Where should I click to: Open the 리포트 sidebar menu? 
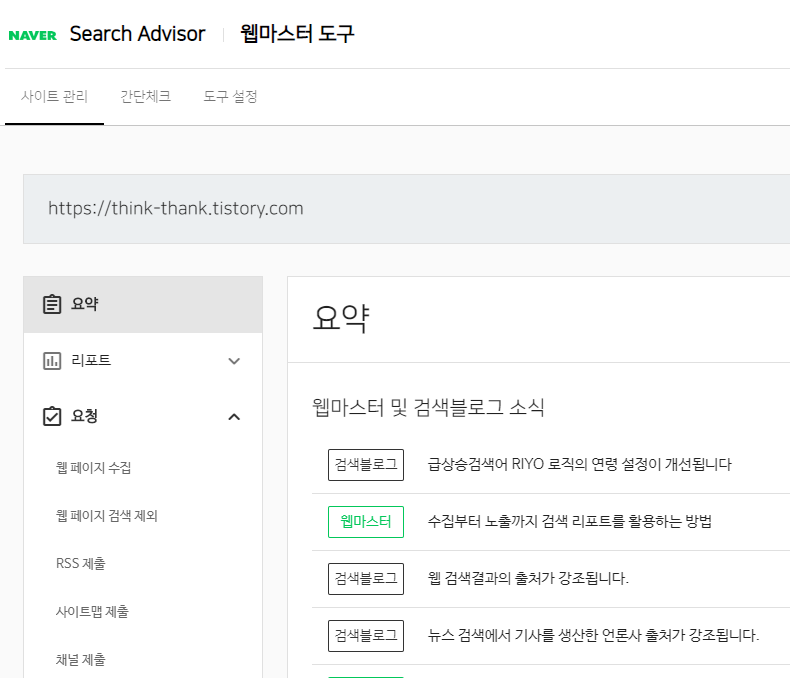pos(143,361)
